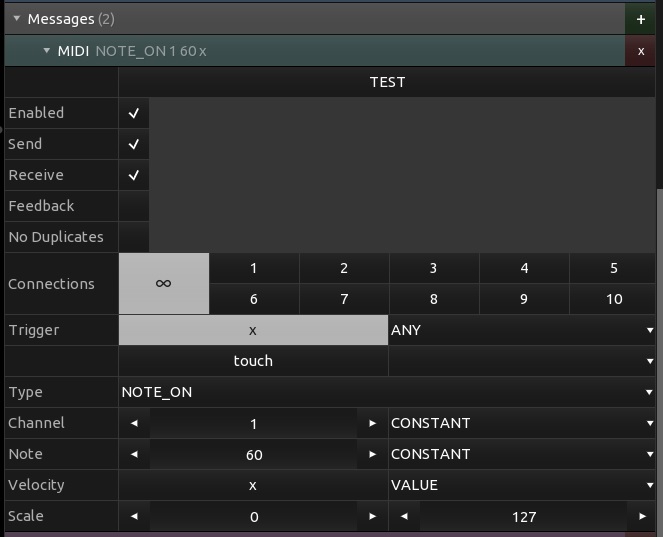
Task: Increase the Channel value
Action: (x=373, y=423)
